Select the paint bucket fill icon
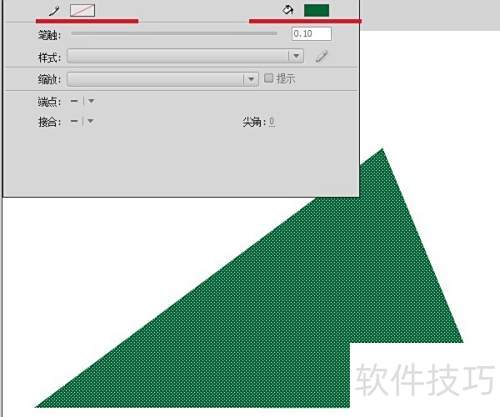The width and height of the screenshot is (500, 417). [288, 10]
